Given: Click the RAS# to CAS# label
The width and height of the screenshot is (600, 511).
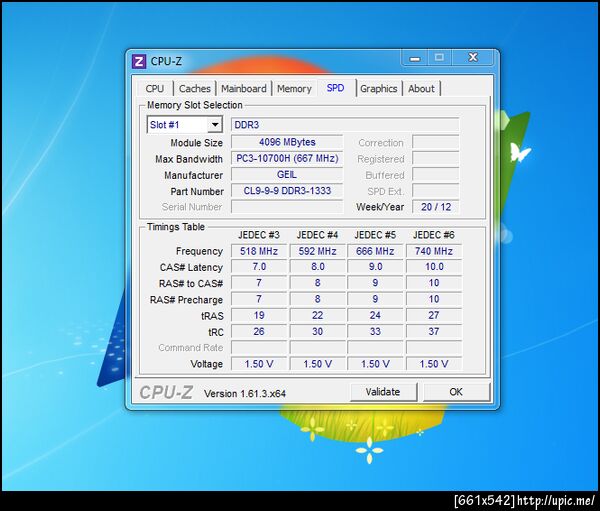Looking at the screenshot, I should (x=191, y=284).
